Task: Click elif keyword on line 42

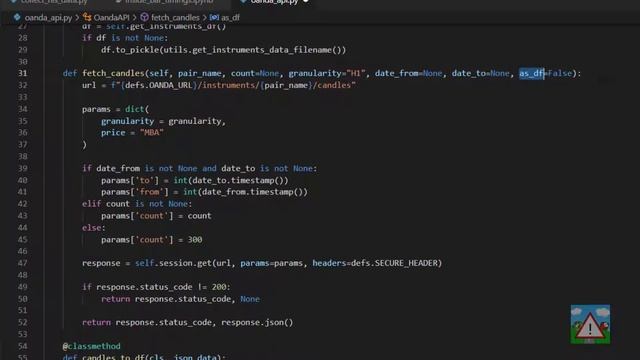Action: 91,204
